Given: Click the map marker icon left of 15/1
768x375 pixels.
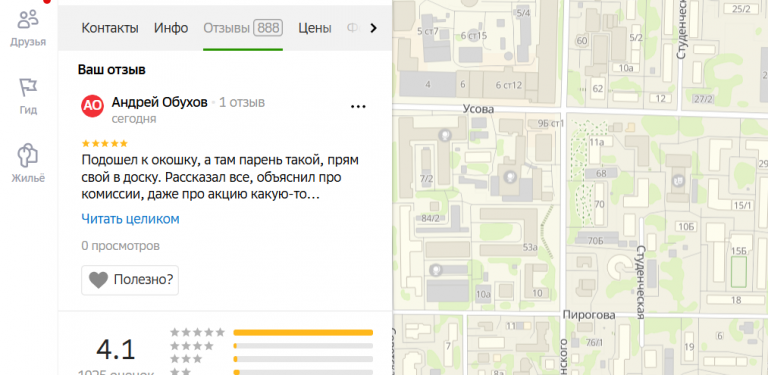Looking at the screenshot, I should click(x=679, y=181).
